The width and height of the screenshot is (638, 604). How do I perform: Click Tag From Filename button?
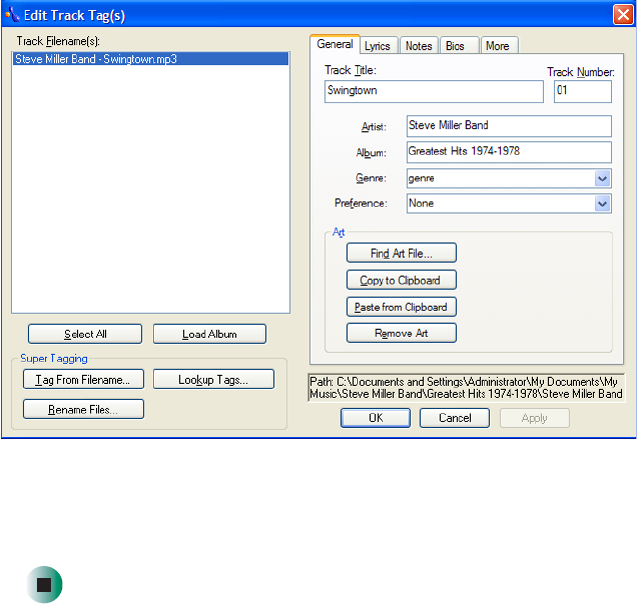coord(83,379)
